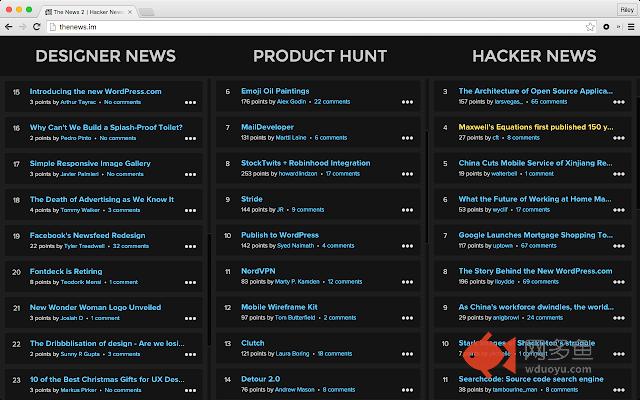Open New Wonder Woman Logo Unveiled
This screenshot has width=640, height=400.
pyautogui.click(x=95, y=307)
